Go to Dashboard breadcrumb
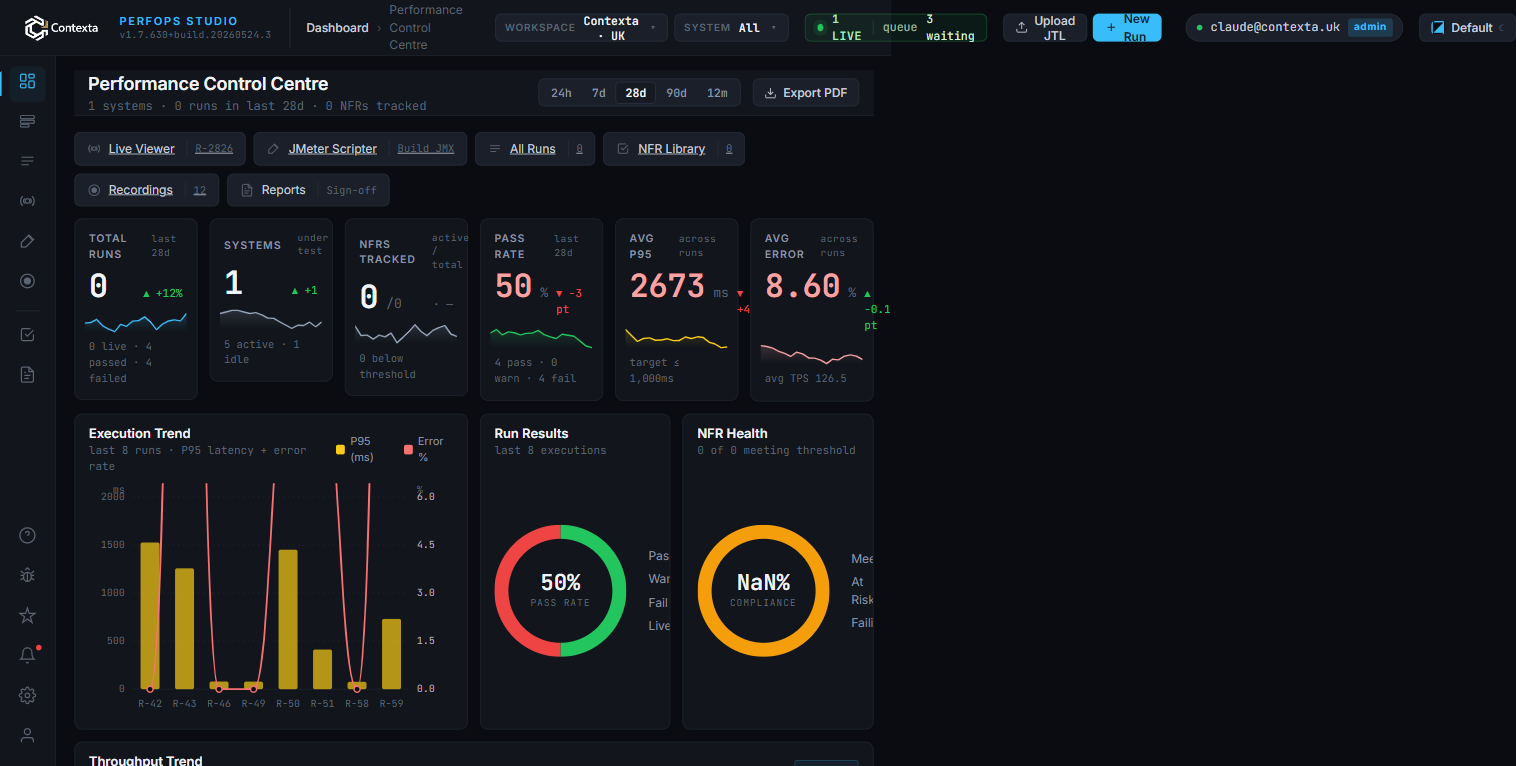Screen dimensions: 1516x766 coord(337,28)
